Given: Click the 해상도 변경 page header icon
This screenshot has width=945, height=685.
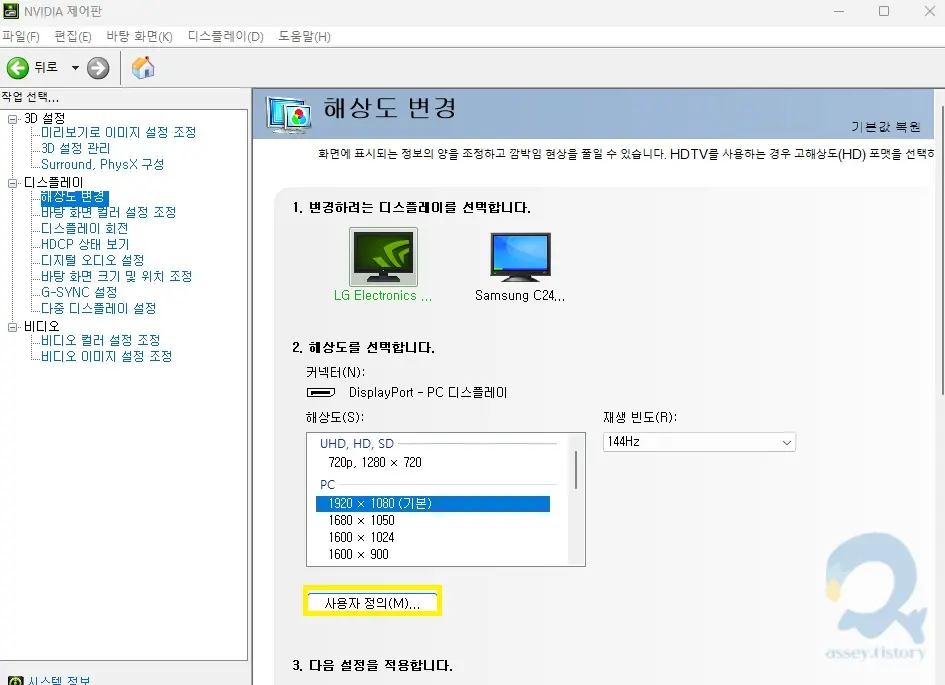Looking at the screenshot, I should tap(290, 115).
